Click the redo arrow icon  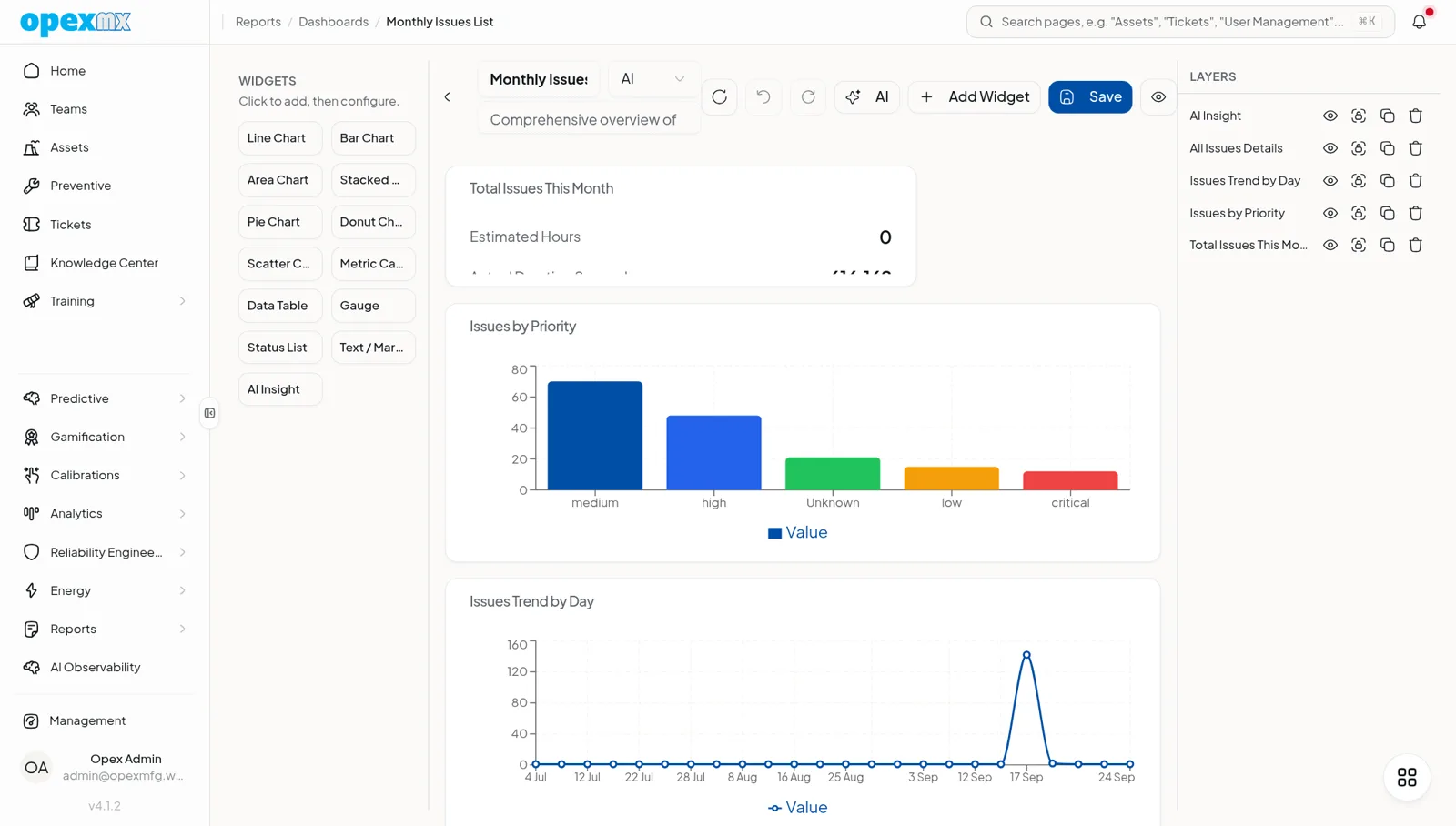click(x=808, y=96)
